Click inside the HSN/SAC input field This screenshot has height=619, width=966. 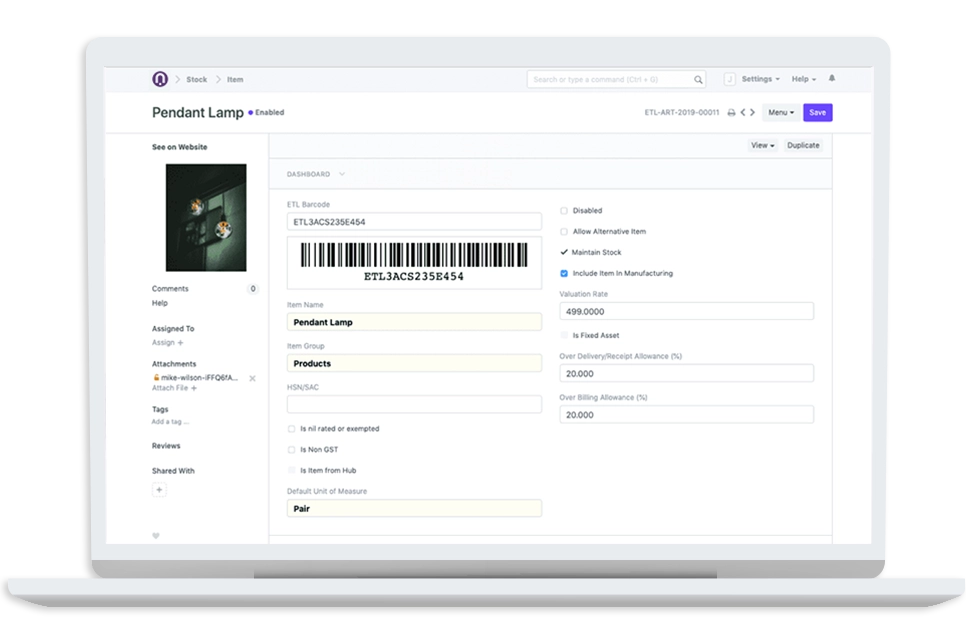point(414,404)
